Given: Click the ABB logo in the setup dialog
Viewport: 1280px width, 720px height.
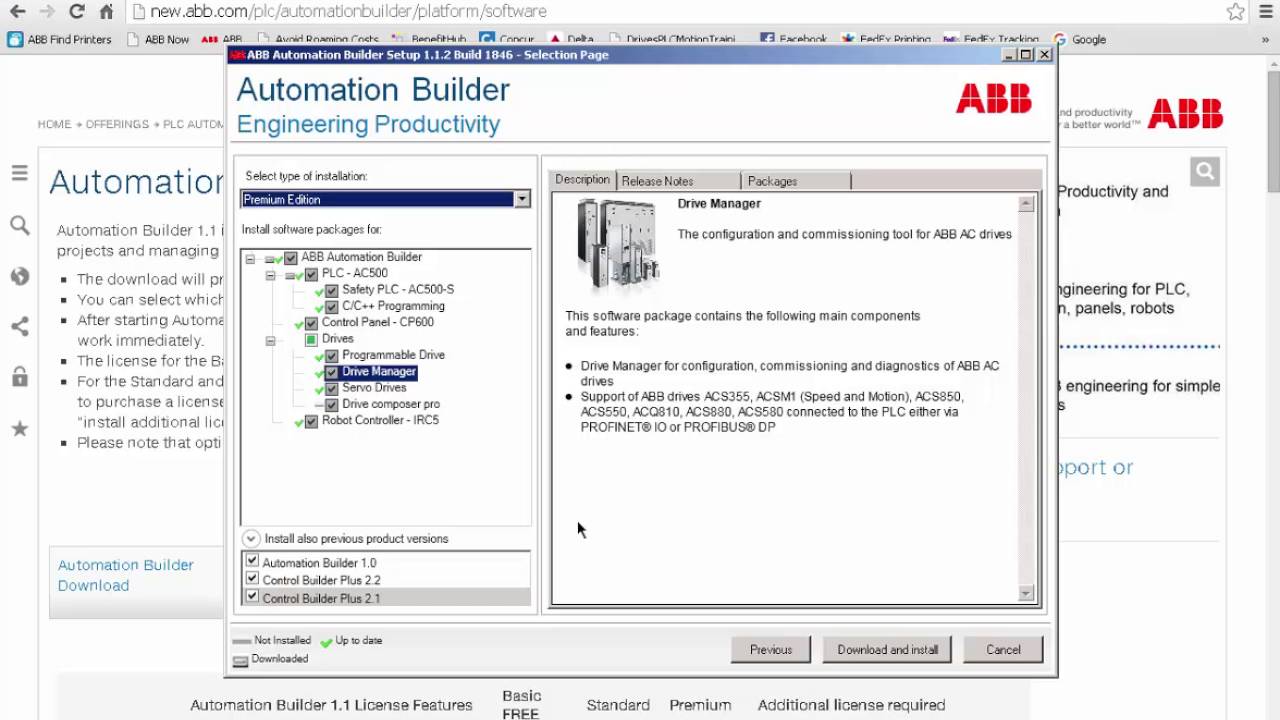Looking at the screenshot, I should tap(993, 98).
